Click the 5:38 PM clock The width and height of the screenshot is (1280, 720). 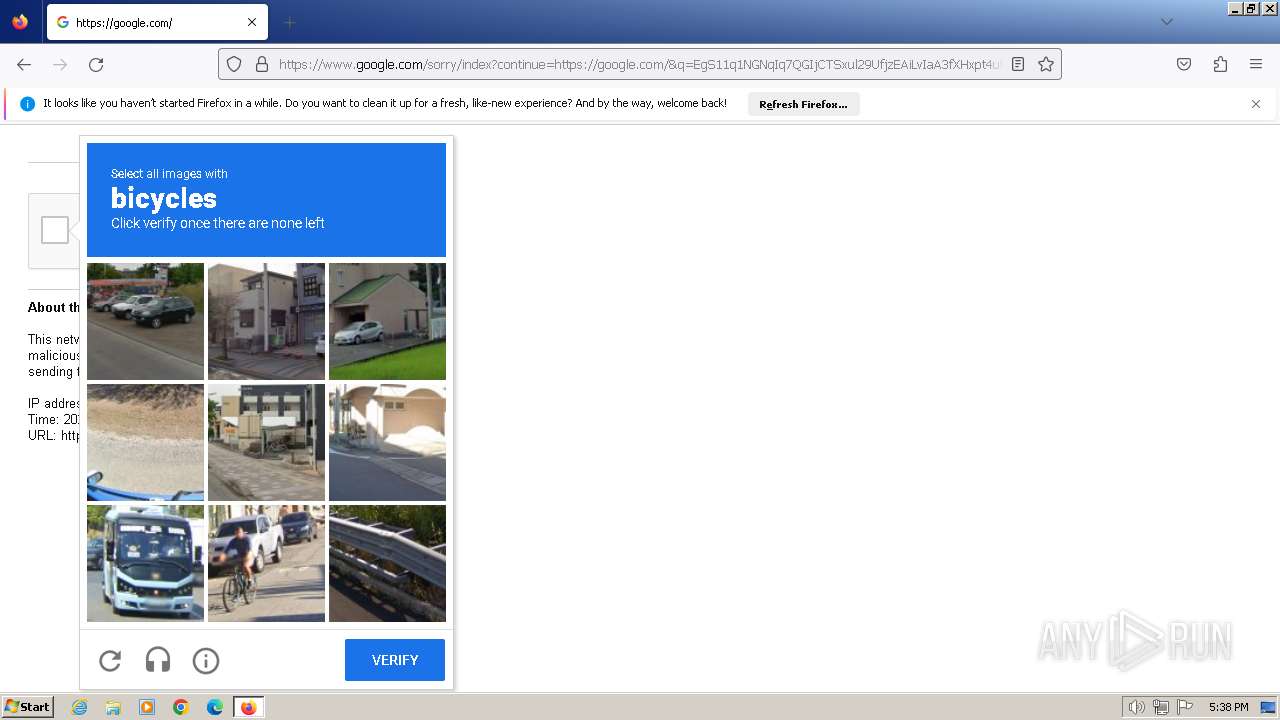click(1228, 707)
